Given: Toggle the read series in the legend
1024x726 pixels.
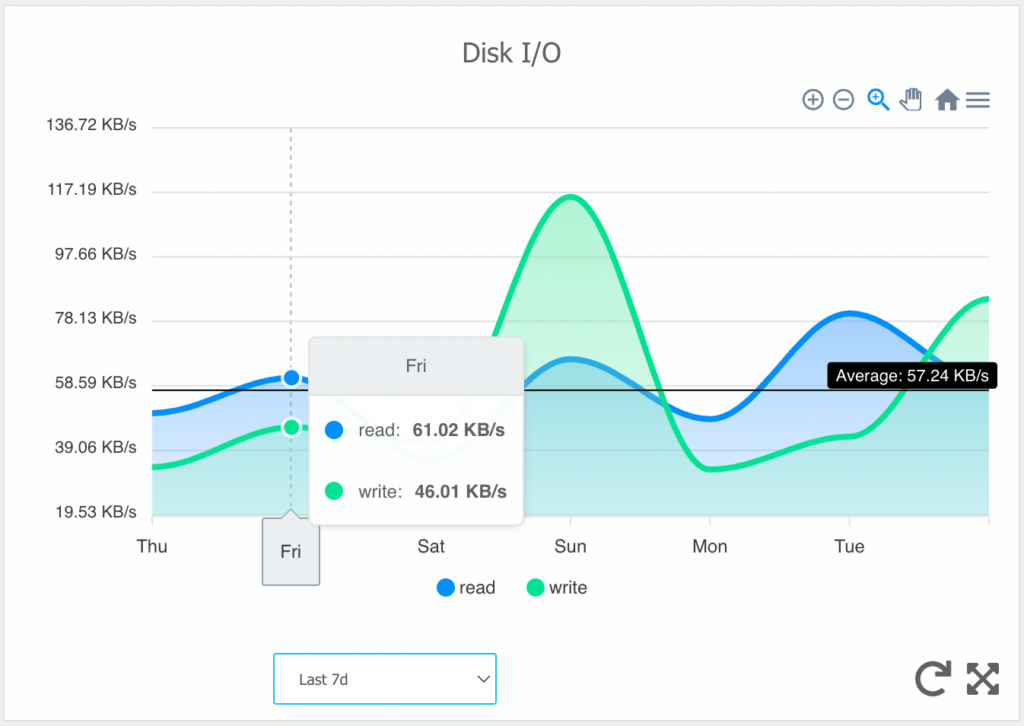Looking at the screenshot, I should point(465,588).
